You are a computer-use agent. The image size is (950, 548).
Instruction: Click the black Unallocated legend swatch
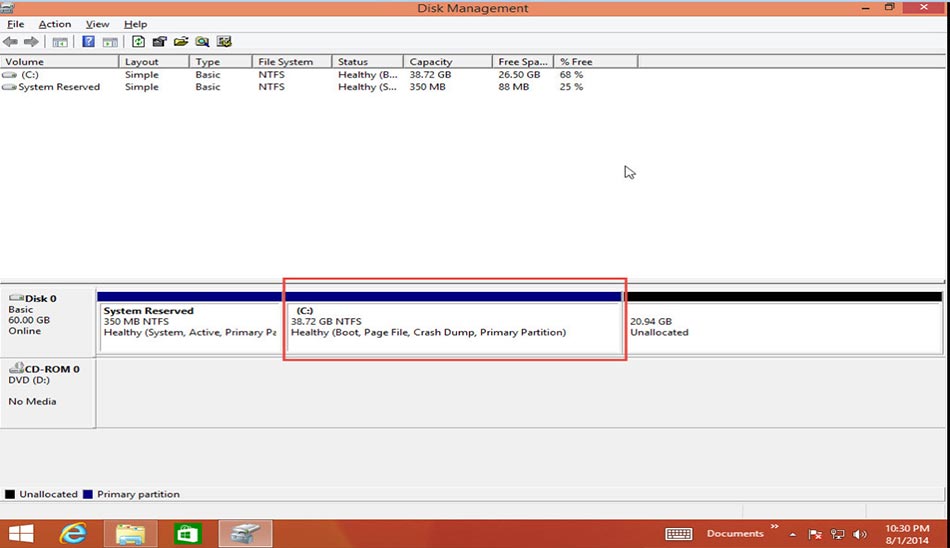10,494
